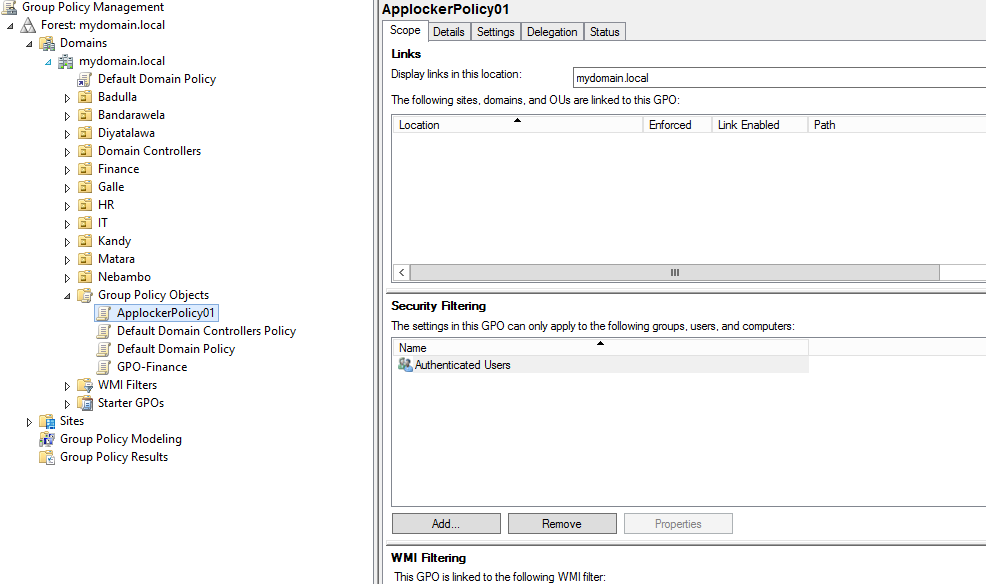Viewport: 986px width, 584px height.
Task: Expand the Starter GPOs node
Action: tap(67, 404)
